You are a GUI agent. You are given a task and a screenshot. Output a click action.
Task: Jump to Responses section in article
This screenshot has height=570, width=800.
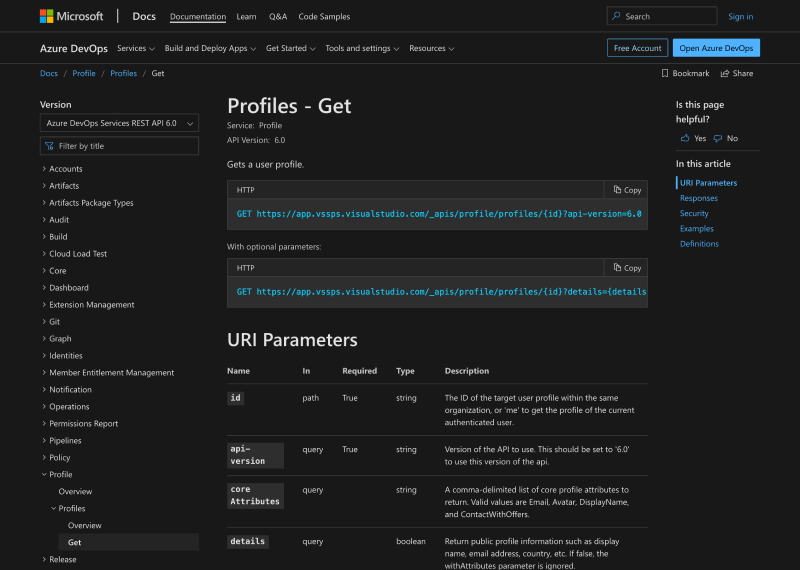tap(698, 198)
